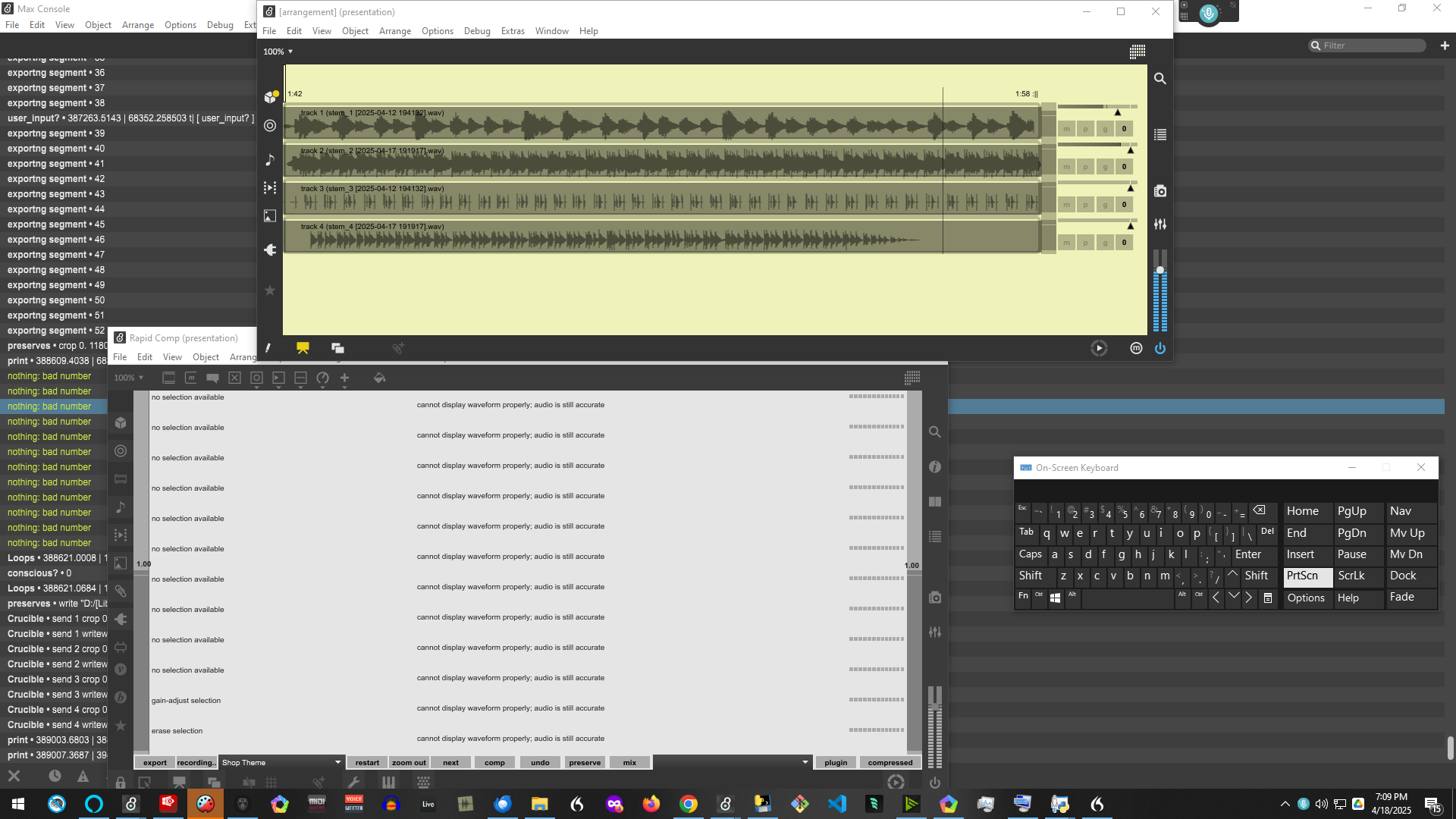The height and width of the screenshot is (819, 1456).
Task: Toggle 'g' button on track 2
Action: 1105,167
